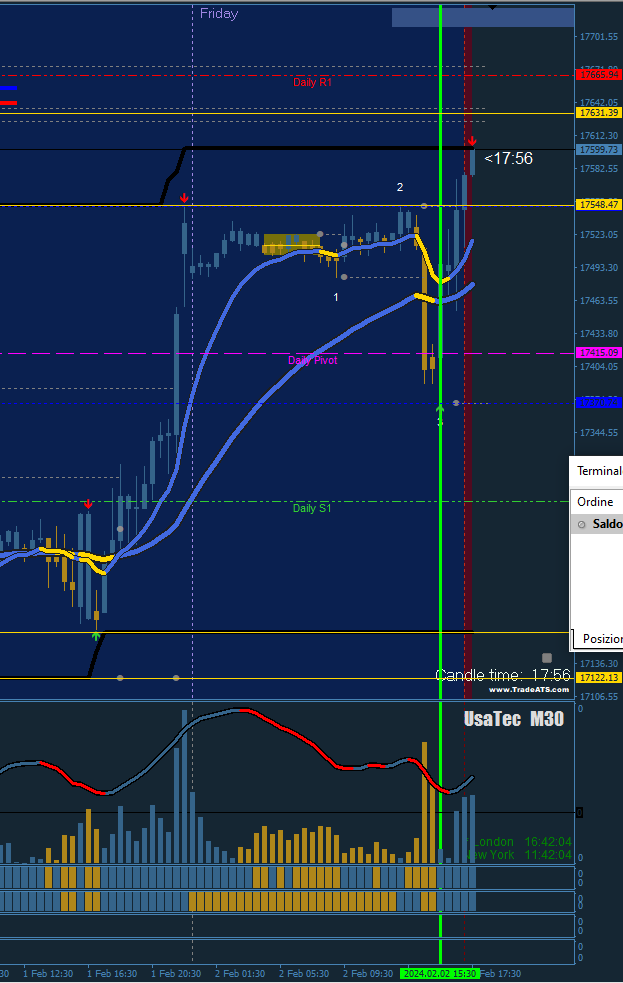Click the Daily R1 label

point(312,82)
